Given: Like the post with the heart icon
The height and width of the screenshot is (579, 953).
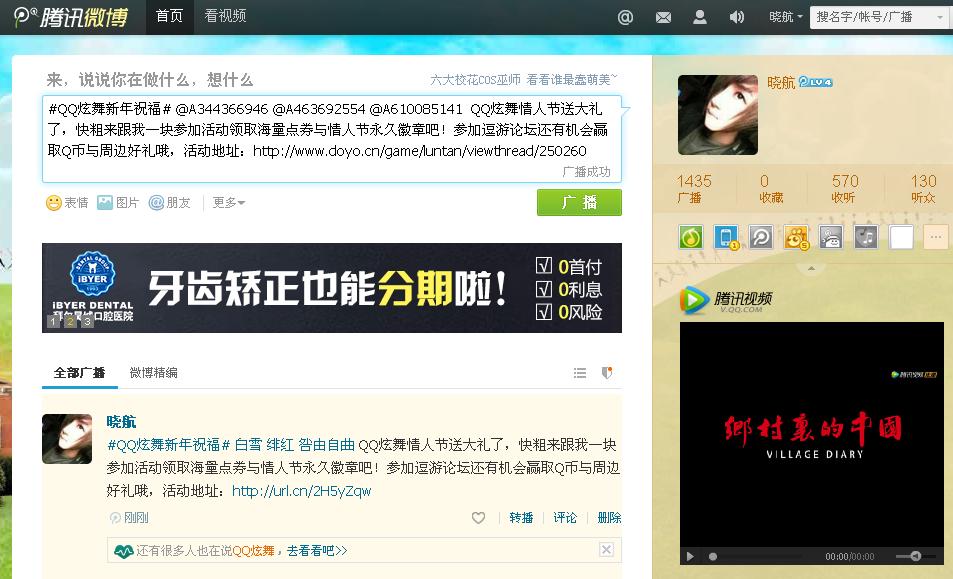Looking at the screenshot, I should [x=478, y=518].
